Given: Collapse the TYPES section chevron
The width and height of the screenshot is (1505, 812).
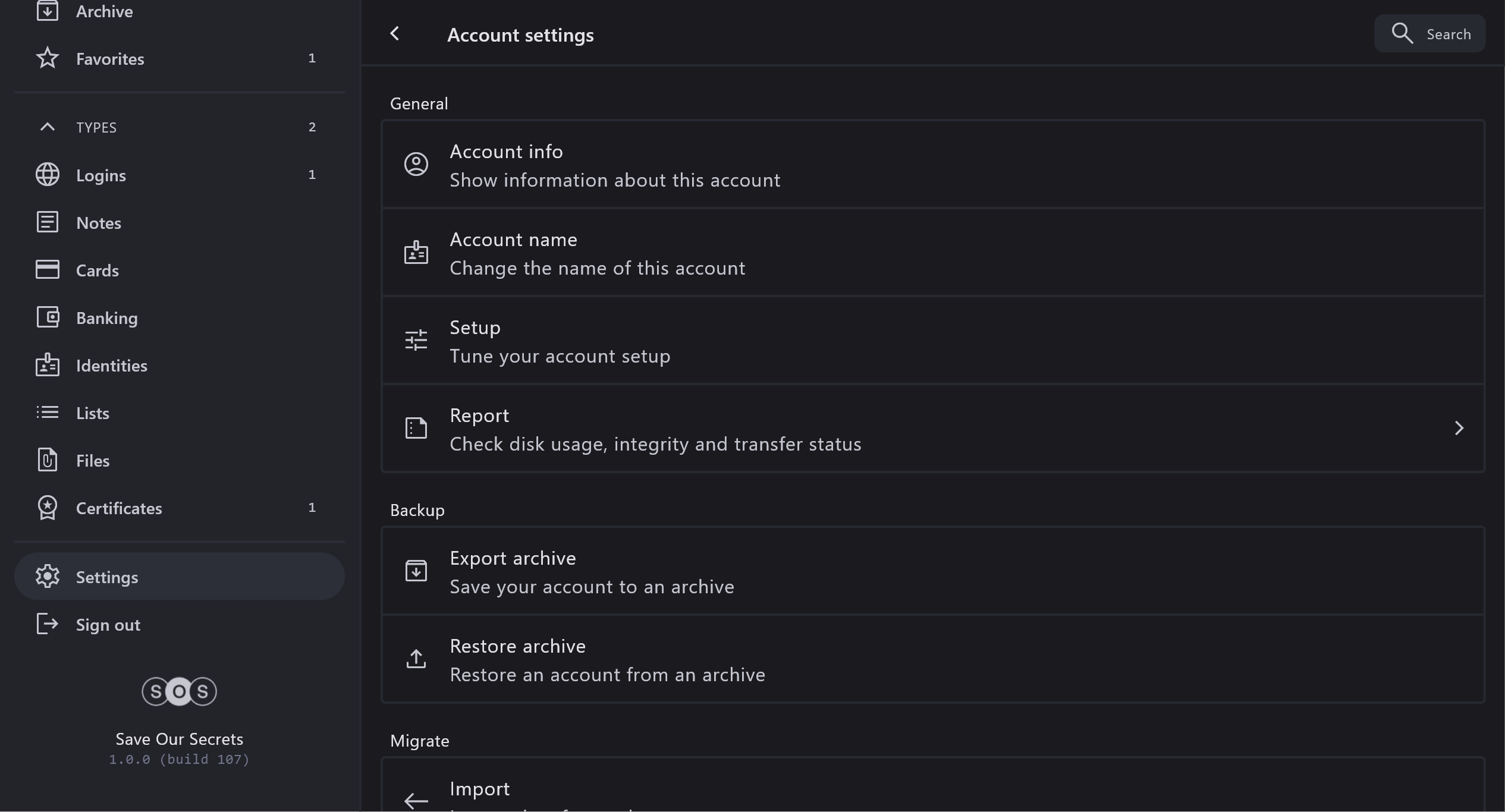Looking at the screenshot, I should coord(48,127).
